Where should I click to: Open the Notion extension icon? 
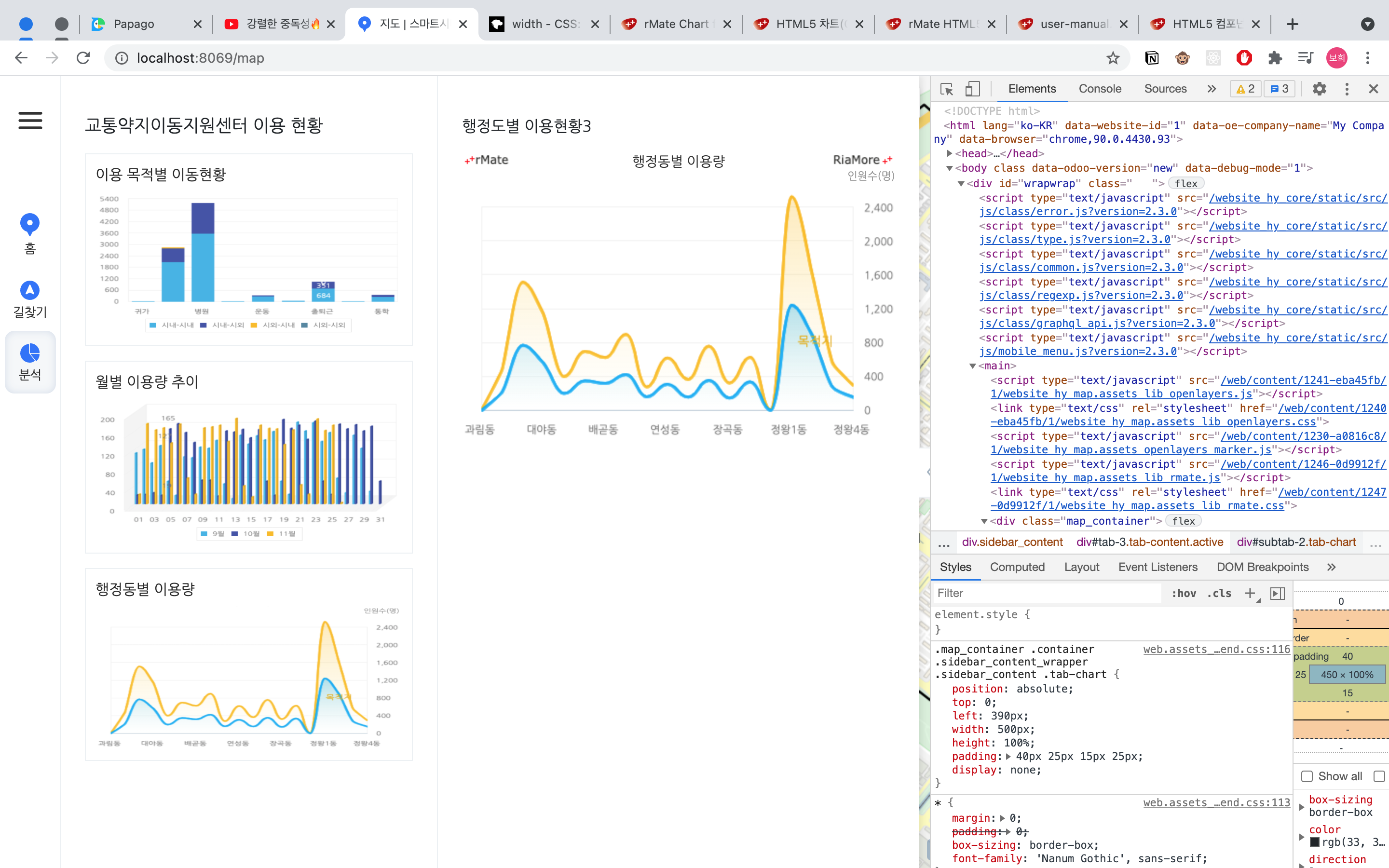tap(1151, 58)
